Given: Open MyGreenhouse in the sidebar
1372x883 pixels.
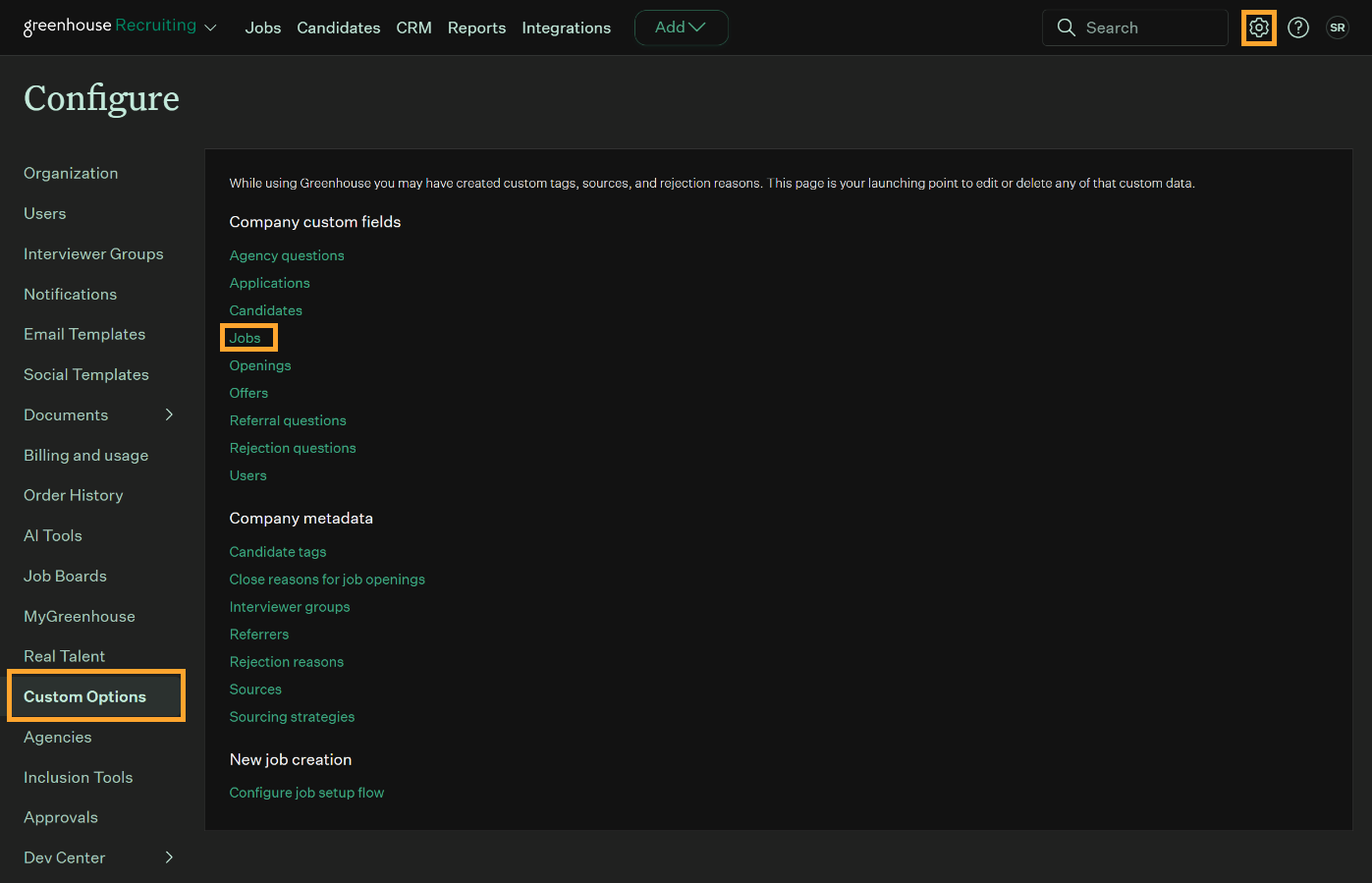Looking at the screenshot, I should 80,616.
